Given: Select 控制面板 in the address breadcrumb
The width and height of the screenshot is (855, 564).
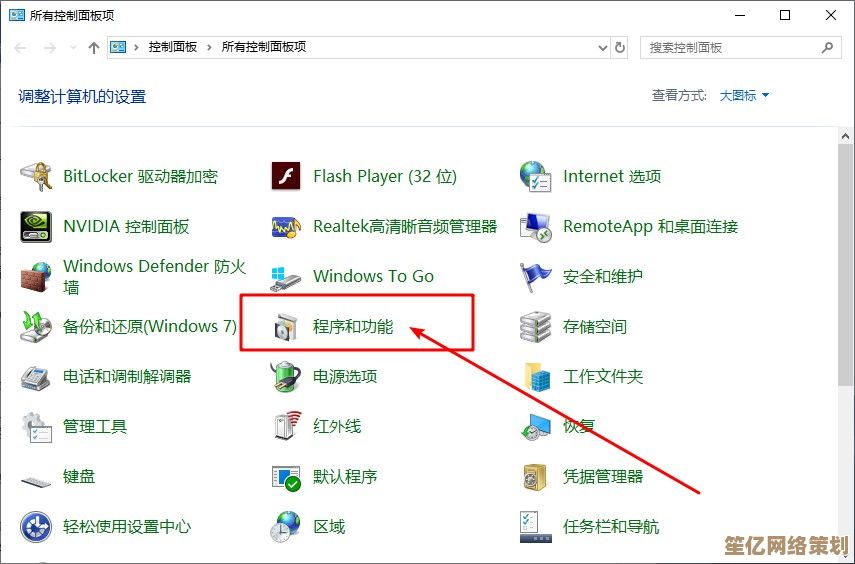Looking at the screenshot, I should pyautogui.click(x=173, y=47).
